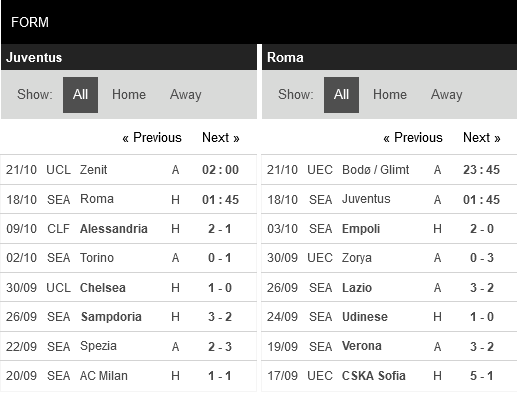
Task: Go to Previous Juventus fixtures
Action: point(152,137)
